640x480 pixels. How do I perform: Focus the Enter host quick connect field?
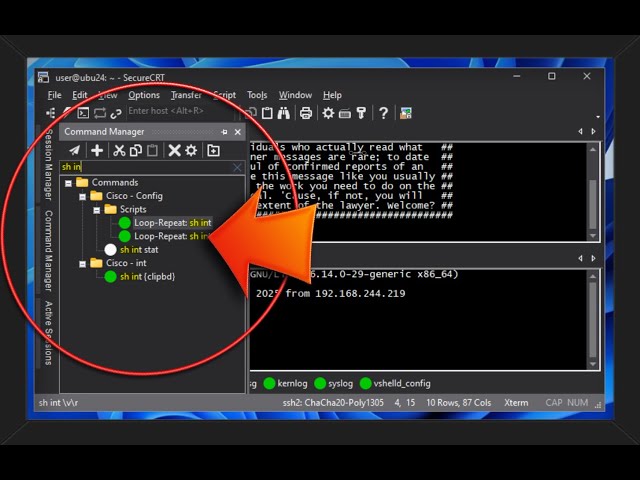tap(180, 111)
